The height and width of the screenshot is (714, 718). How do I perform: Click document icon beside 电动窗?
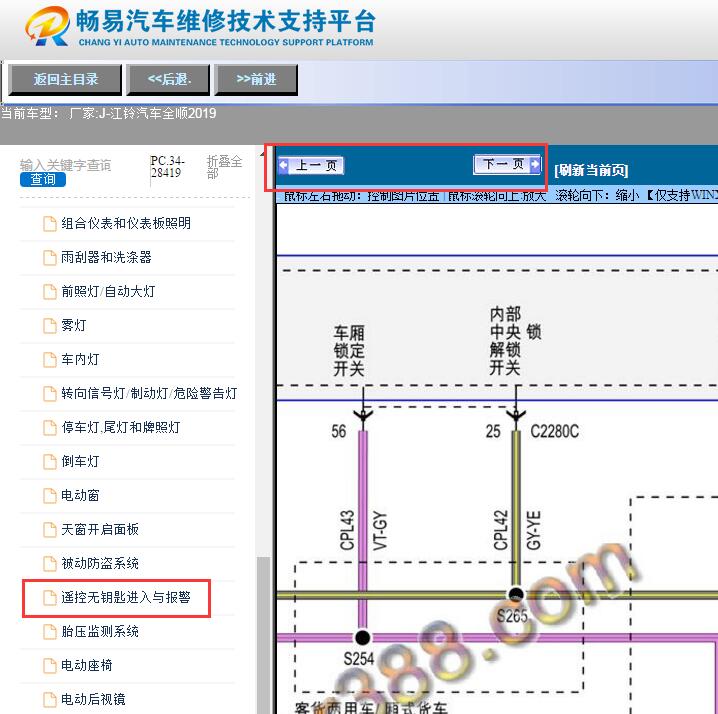[x=49, y=496]
